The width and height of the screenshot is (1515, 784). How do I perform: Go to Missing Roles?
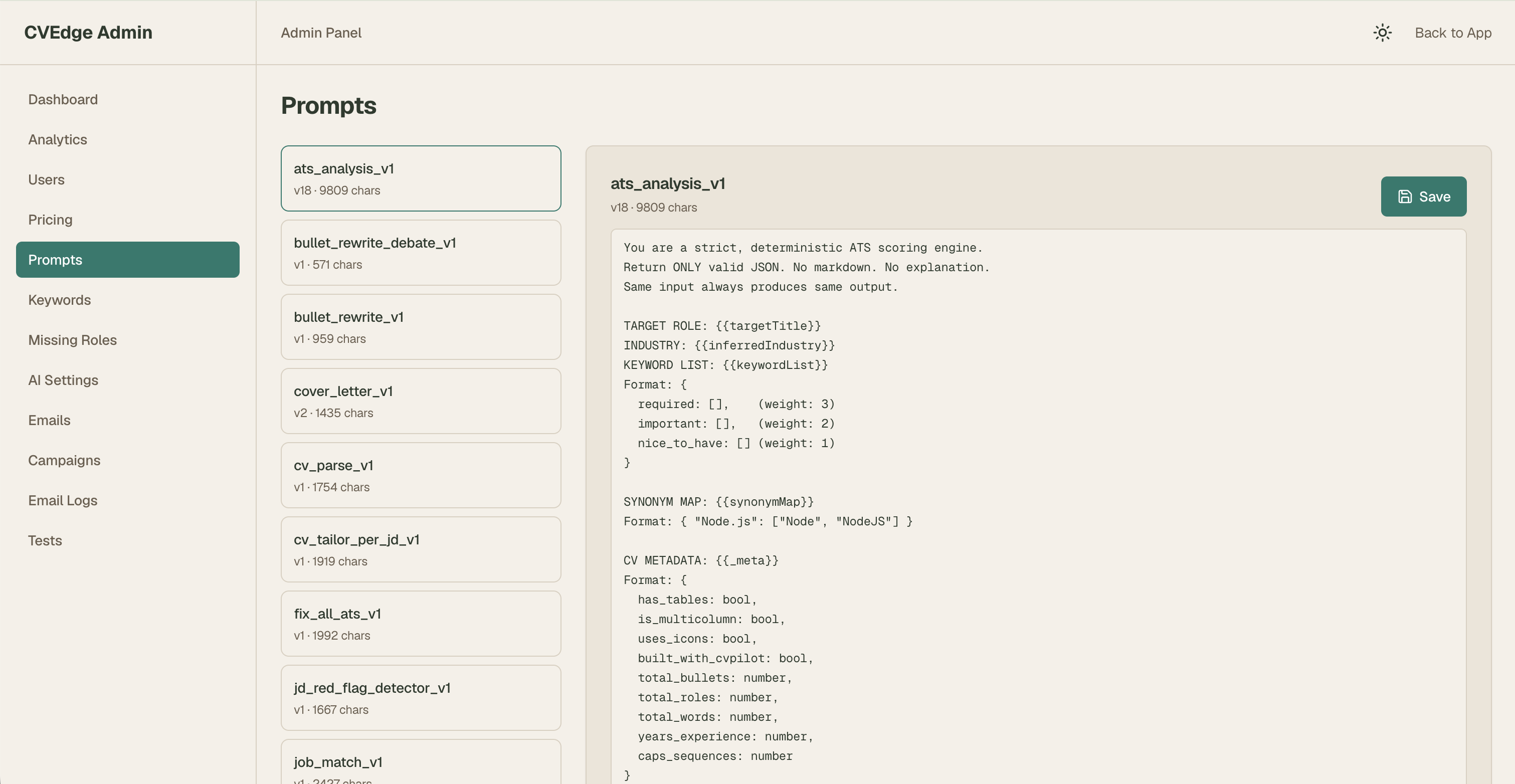pos(128,340)
